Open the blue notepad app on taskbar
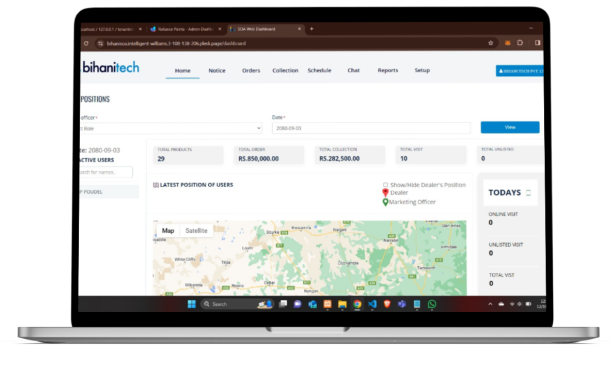The width and height of the screenshot is (611, 381). (417, 304)
